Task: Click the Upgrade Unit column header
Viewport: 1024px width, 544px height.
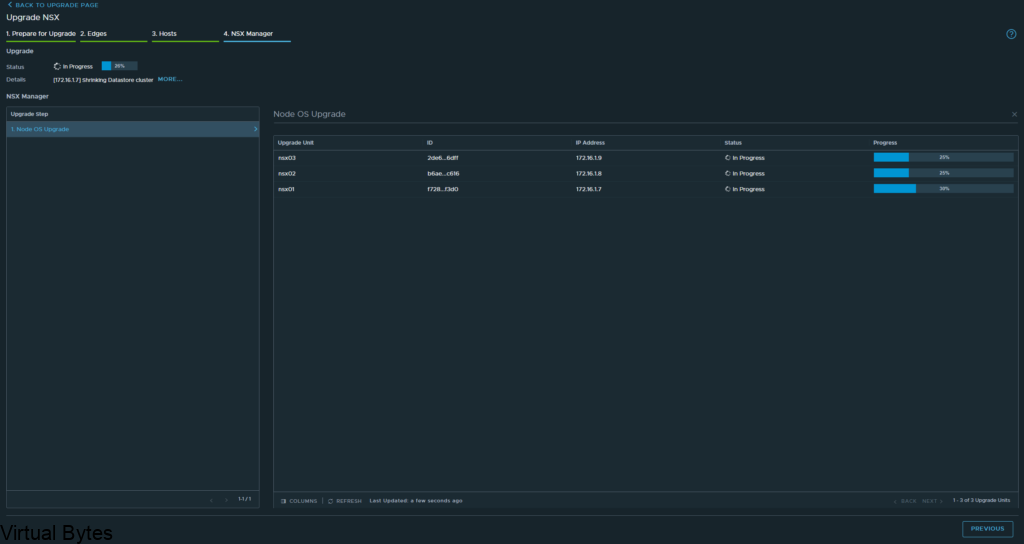Action: [296, 142]
